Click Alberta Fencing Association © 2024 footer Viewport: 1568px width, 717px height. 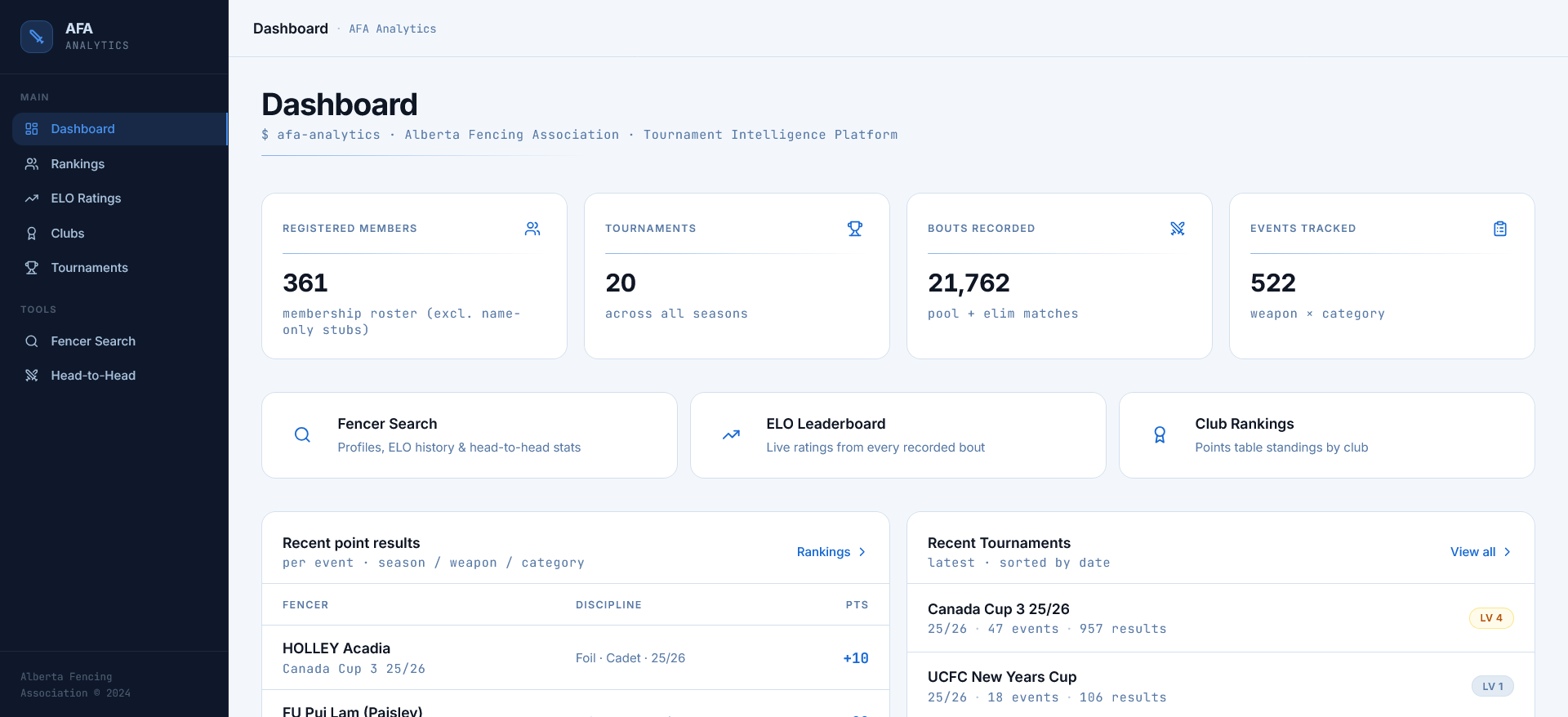75,685
